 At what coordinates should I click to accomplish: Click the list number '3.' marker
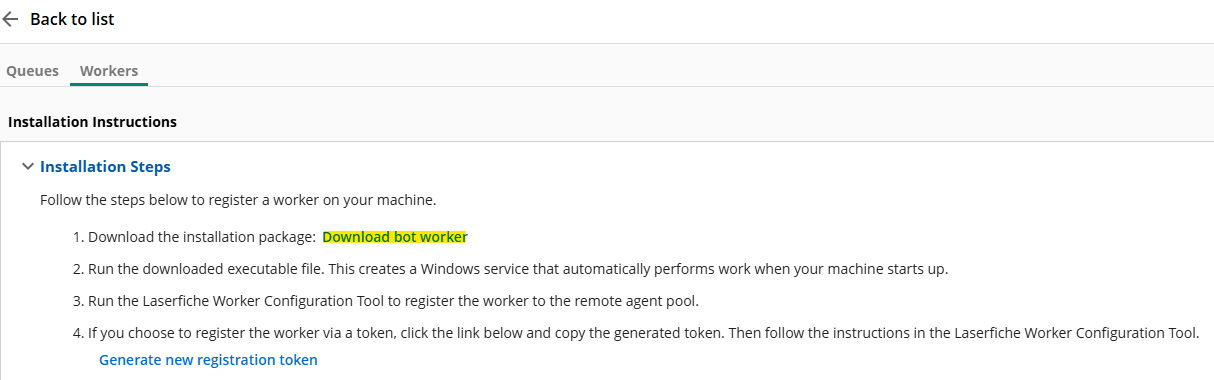(x=79, y=301)
